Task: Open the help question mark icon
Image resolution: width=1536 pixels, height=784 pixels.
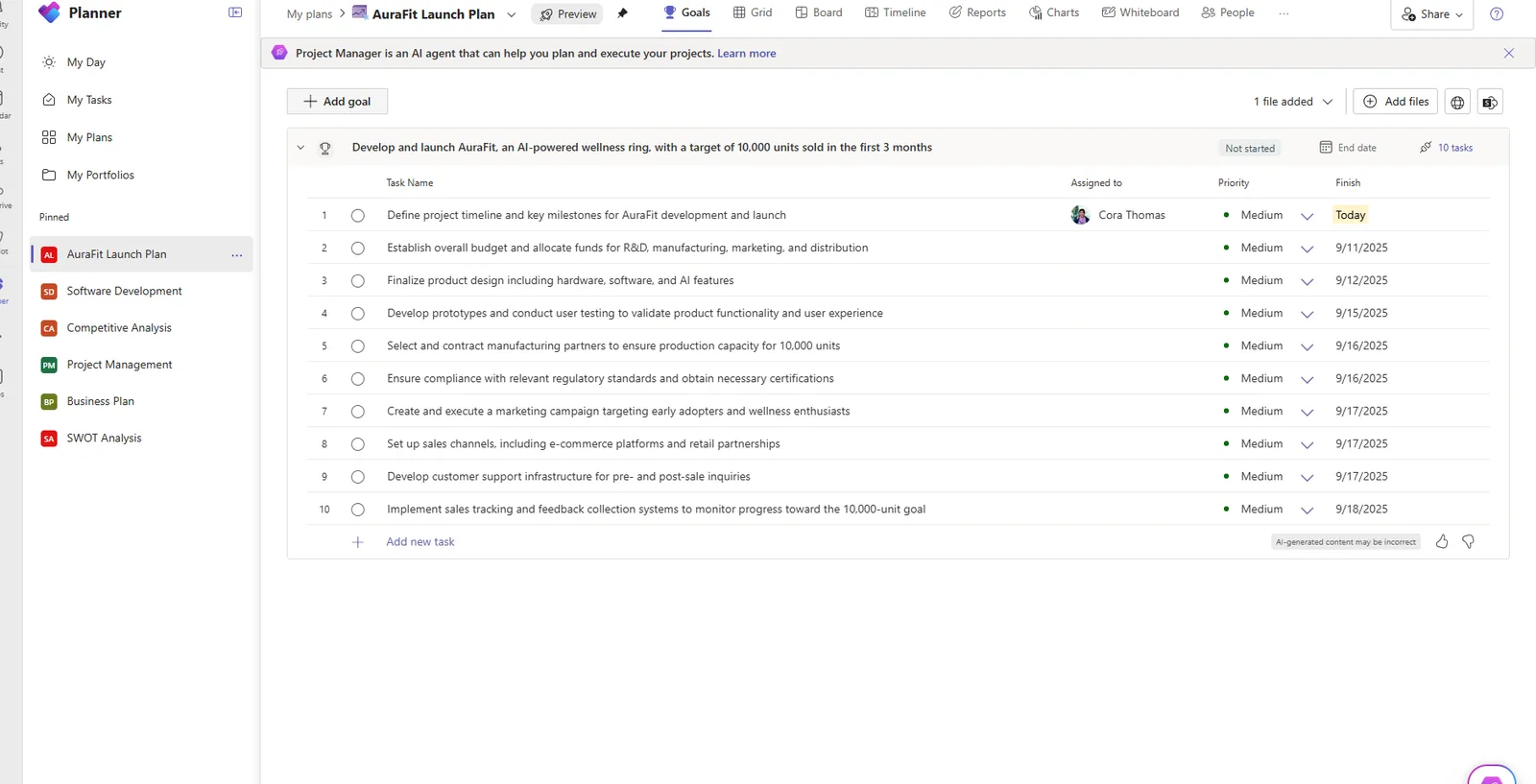Action: pos(1496,13)
